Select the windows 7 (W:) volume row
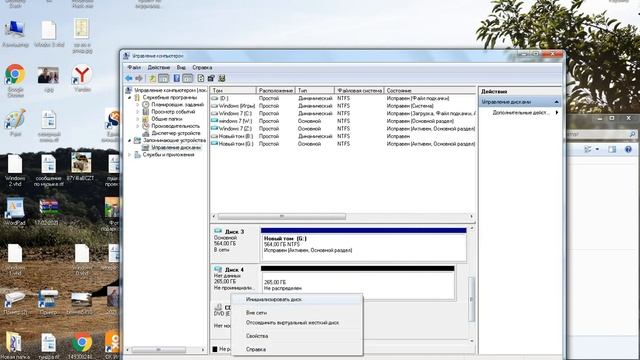 pyautogui.click(x=343, y=121)
